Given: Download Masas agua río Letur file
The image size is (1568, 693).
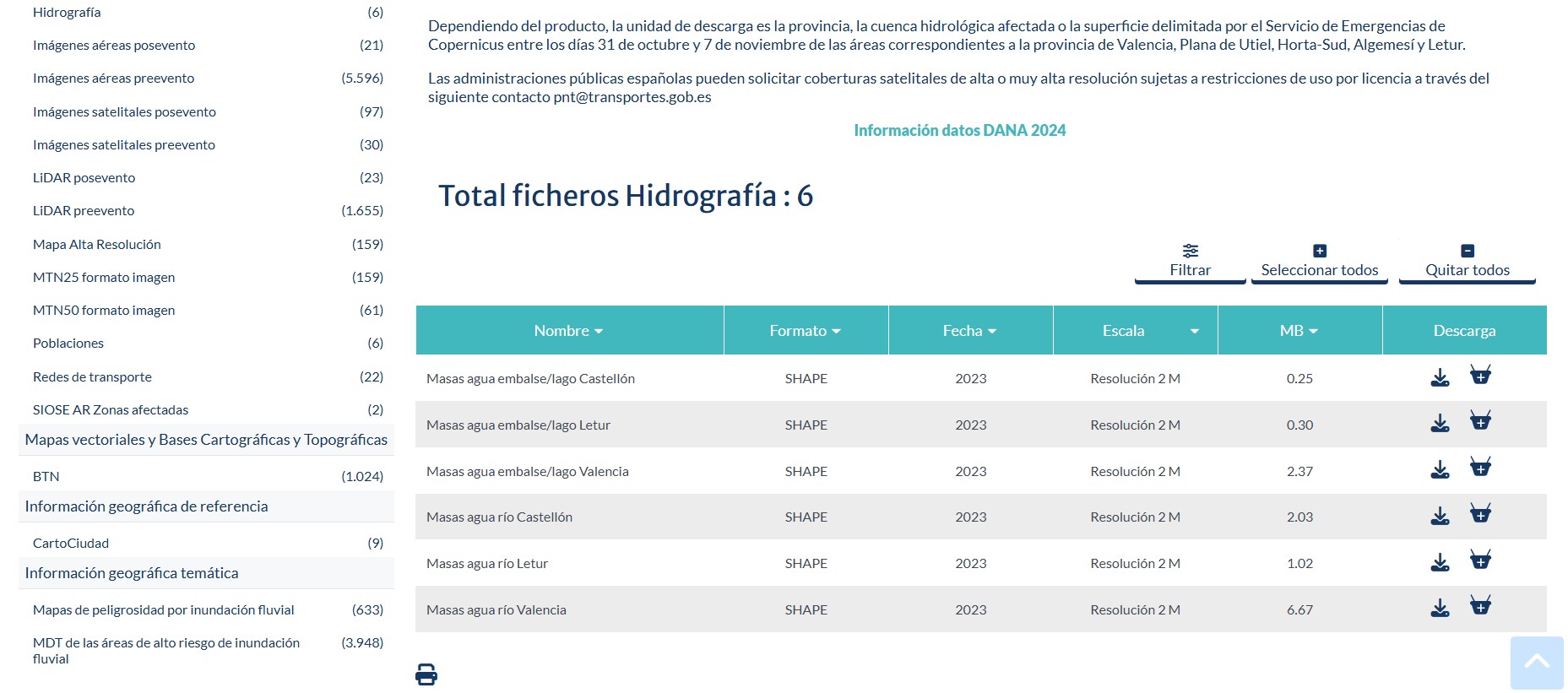Looking at the screenshot, I should (1440, 563).
